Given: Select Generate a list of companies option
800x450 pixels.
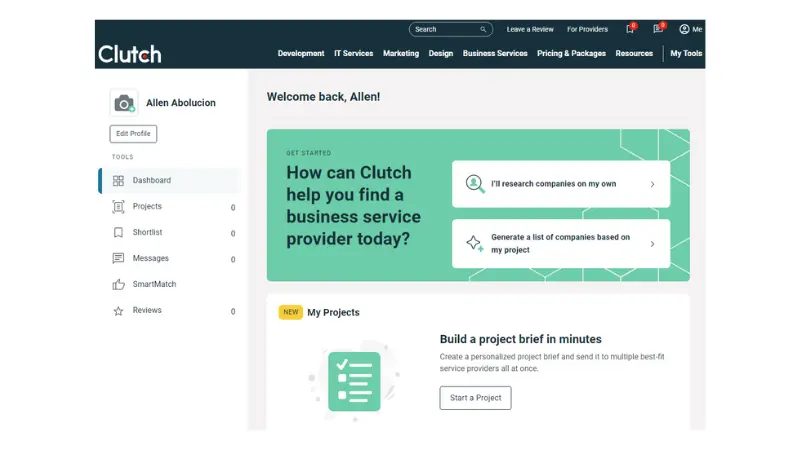Looking at the screenshot, I should [561, 243].
